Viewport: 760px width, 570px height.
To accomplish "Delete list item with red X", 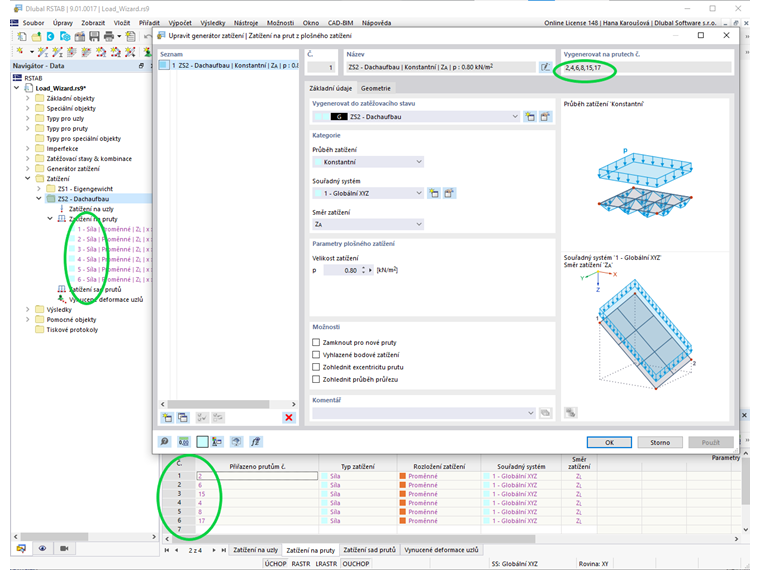I will [289, 417].
